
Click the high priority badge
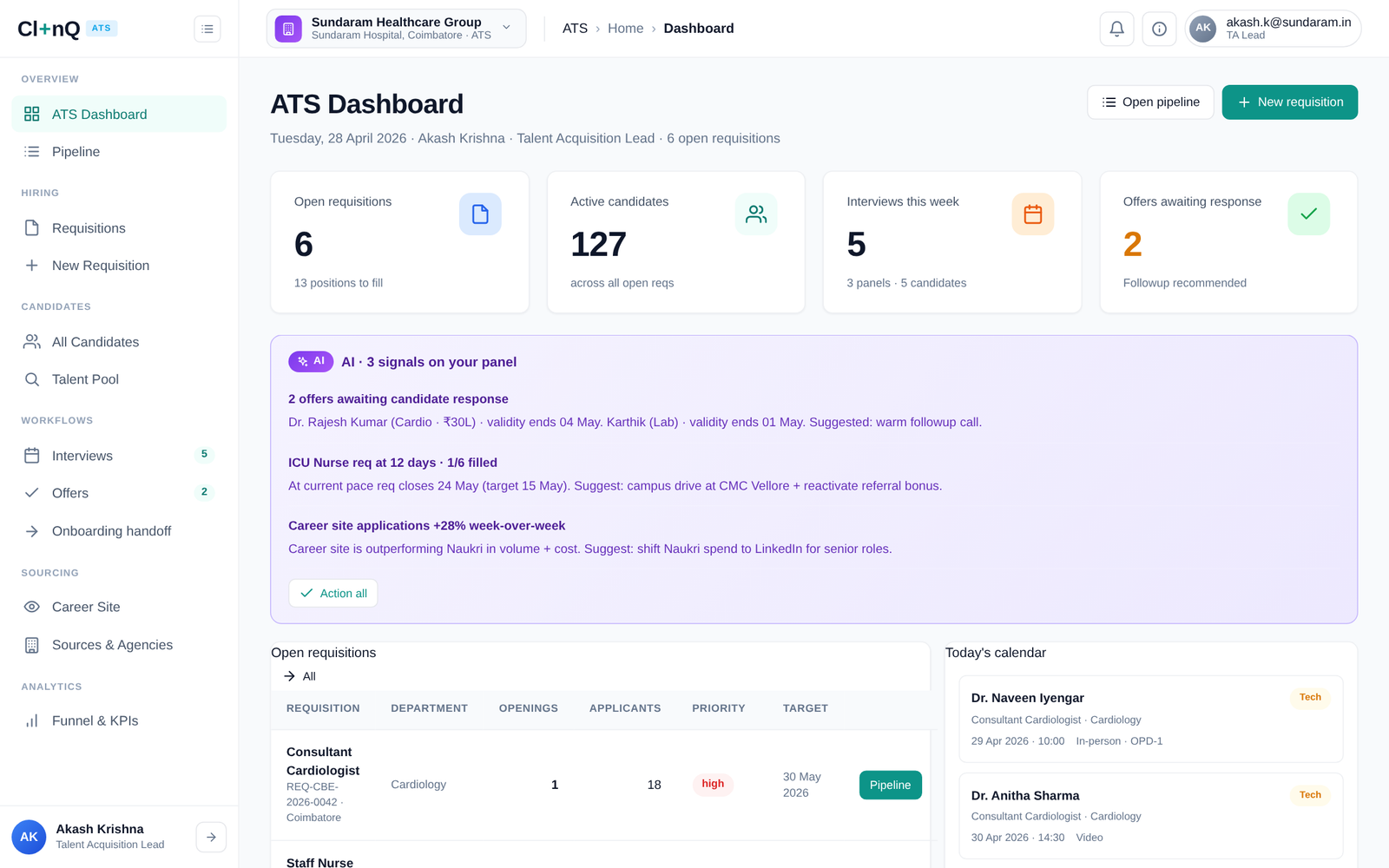tap(713, 784)
